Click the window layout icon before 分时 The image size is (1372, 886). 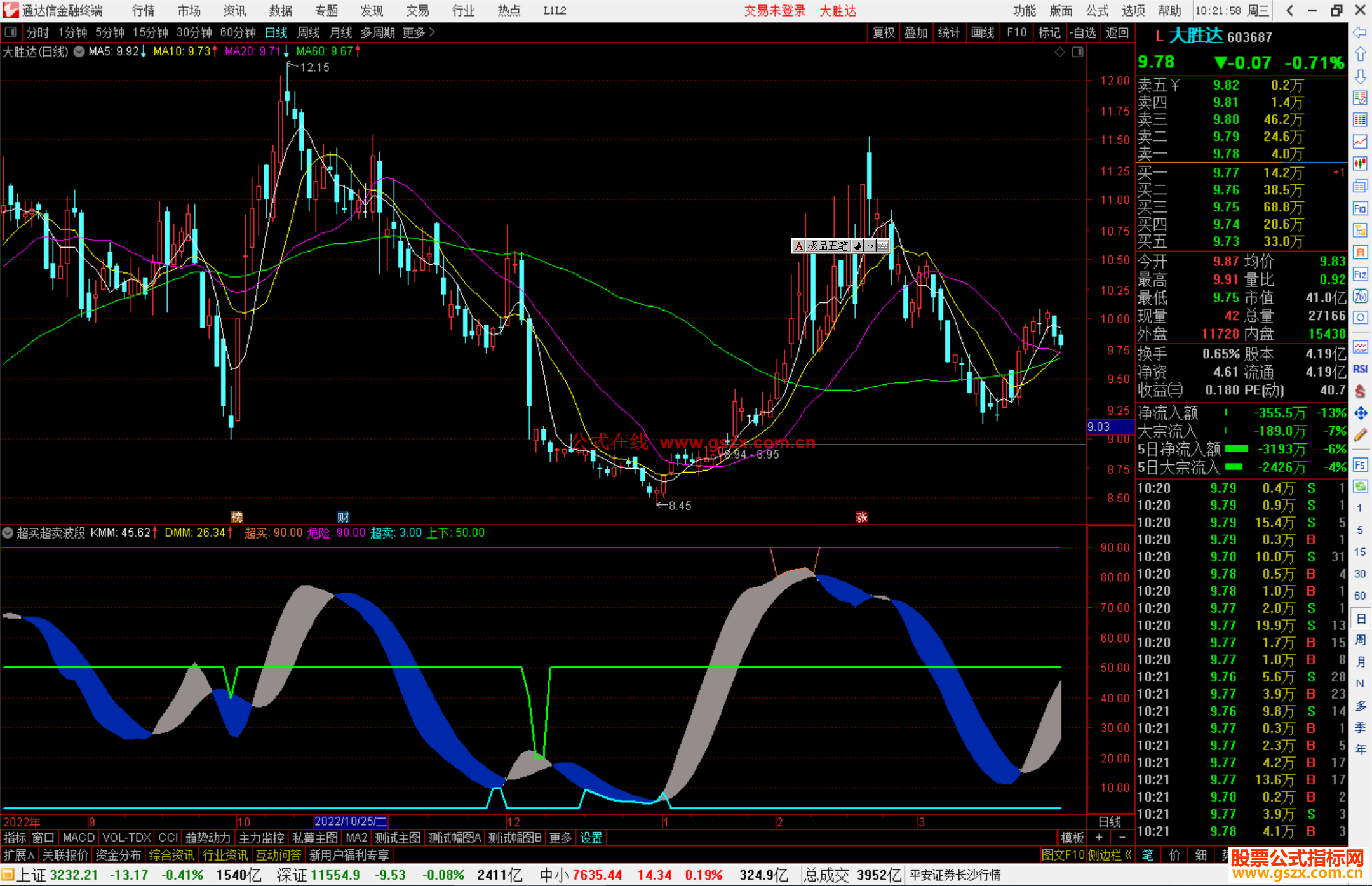point(11,32)
